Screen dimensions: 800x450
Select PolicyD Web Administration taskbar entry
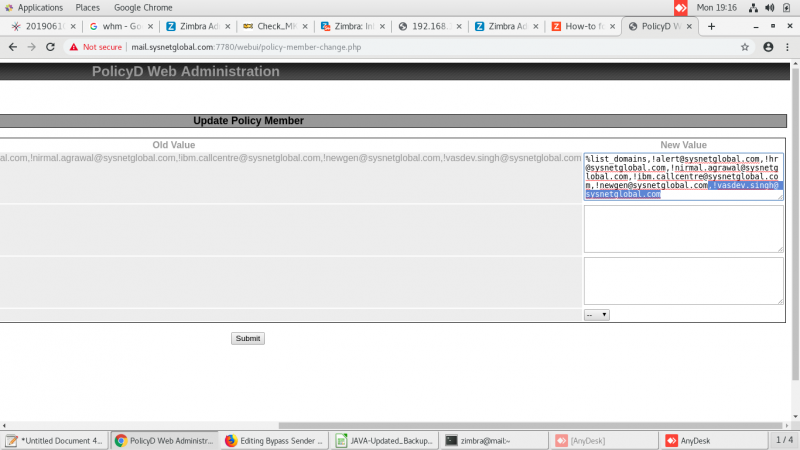(164, 441)
